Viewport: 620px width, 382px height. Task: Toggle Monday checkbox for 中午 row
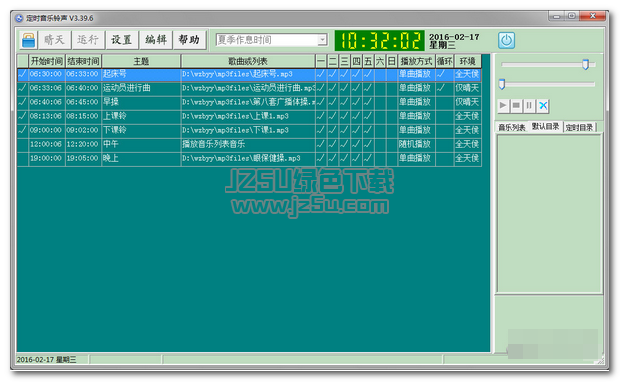pyautogui.click(x=321, y=144)
